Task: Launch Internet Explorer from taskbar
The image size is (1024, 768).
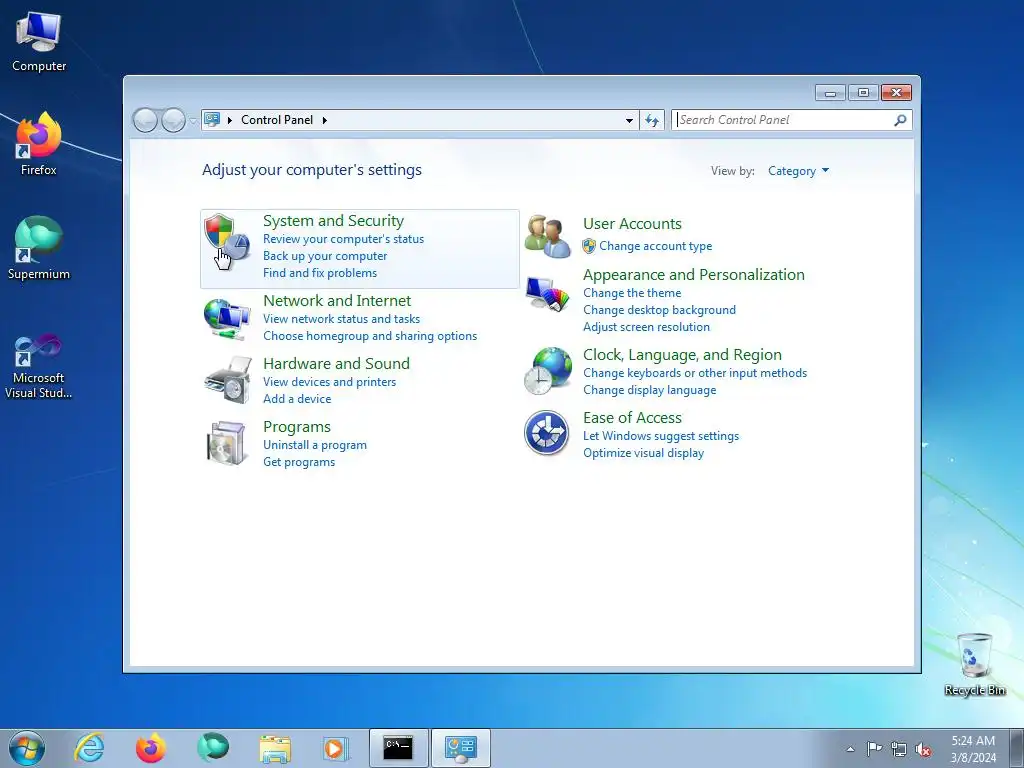Action: pyautogui.click(x=89, y=748)
